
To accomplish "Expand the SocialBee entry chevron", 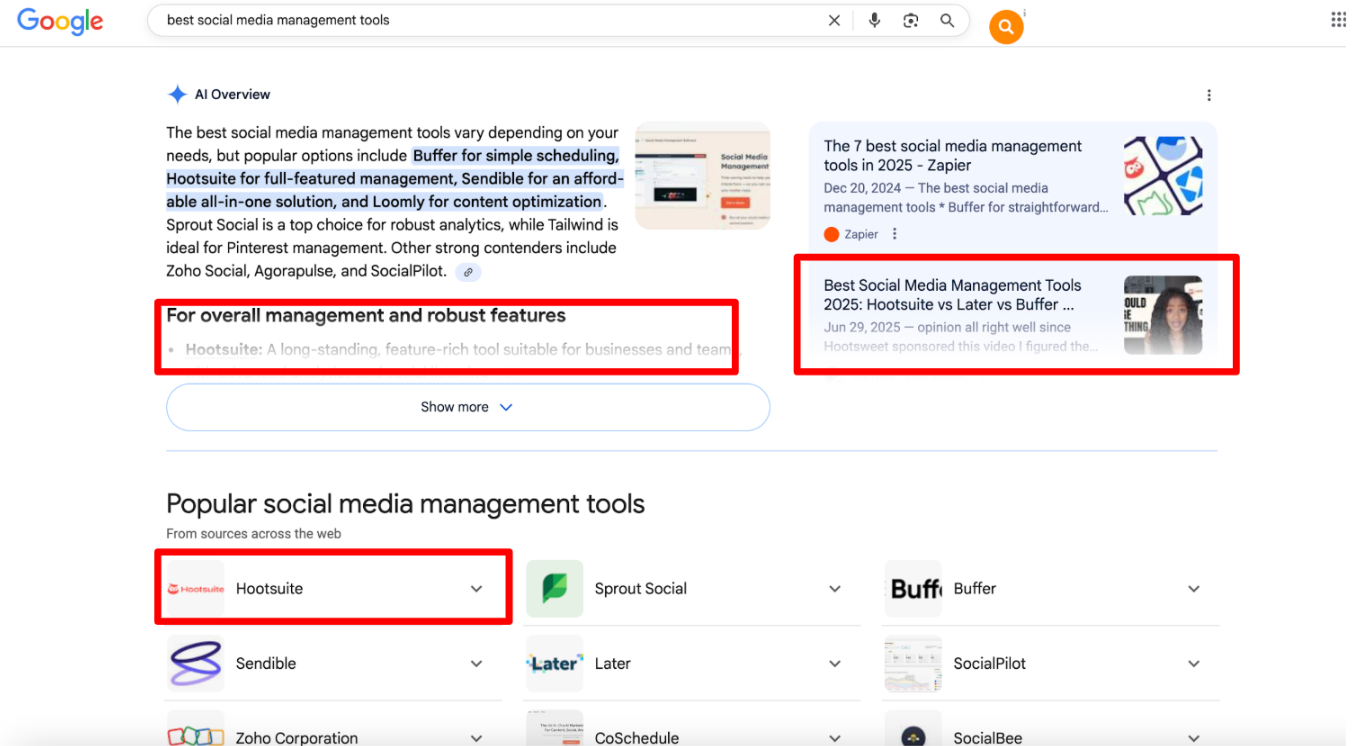I will tap(1193, 738).
